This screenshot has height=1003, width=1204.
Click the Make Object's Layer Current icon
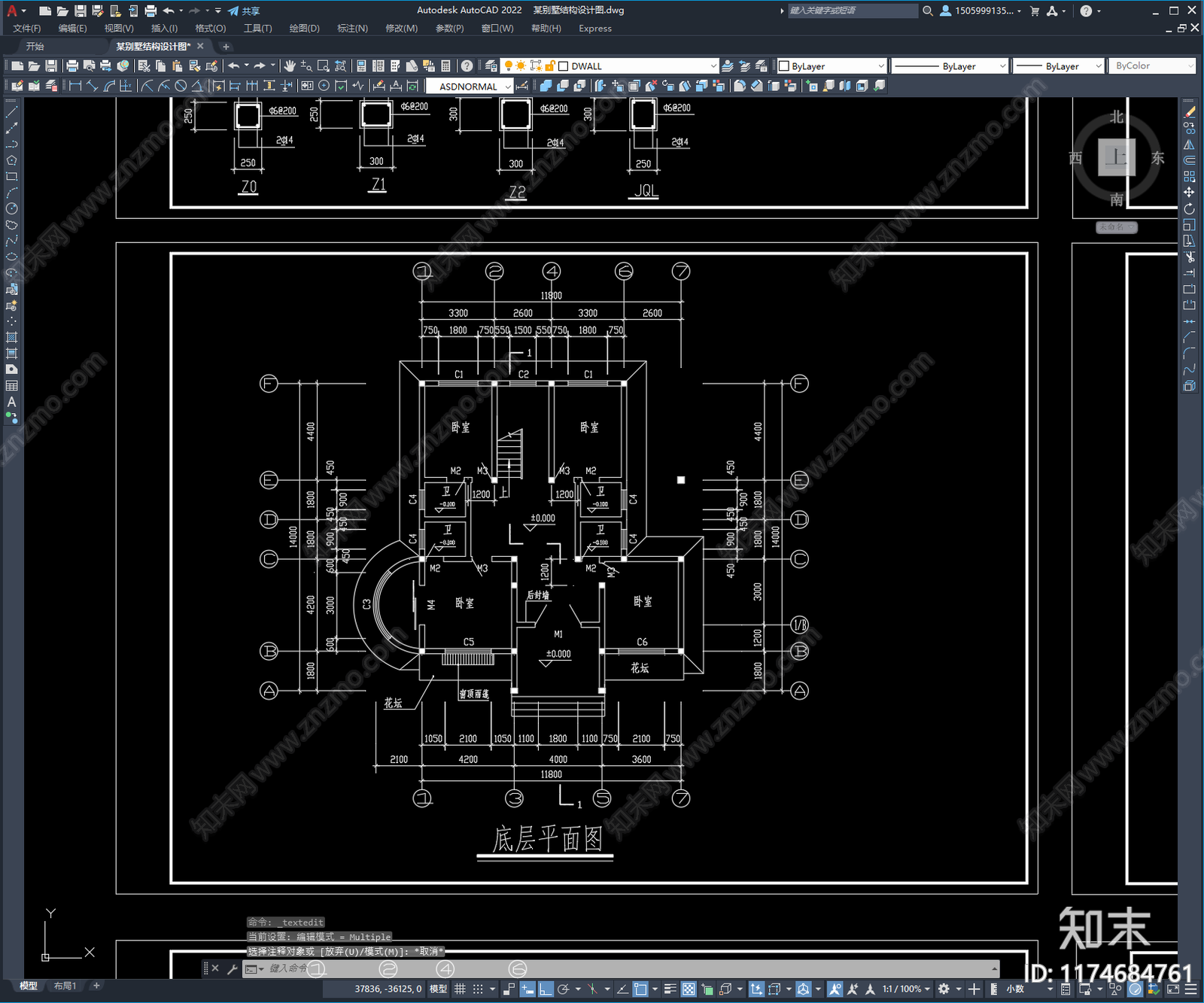(x=728, y=66)
